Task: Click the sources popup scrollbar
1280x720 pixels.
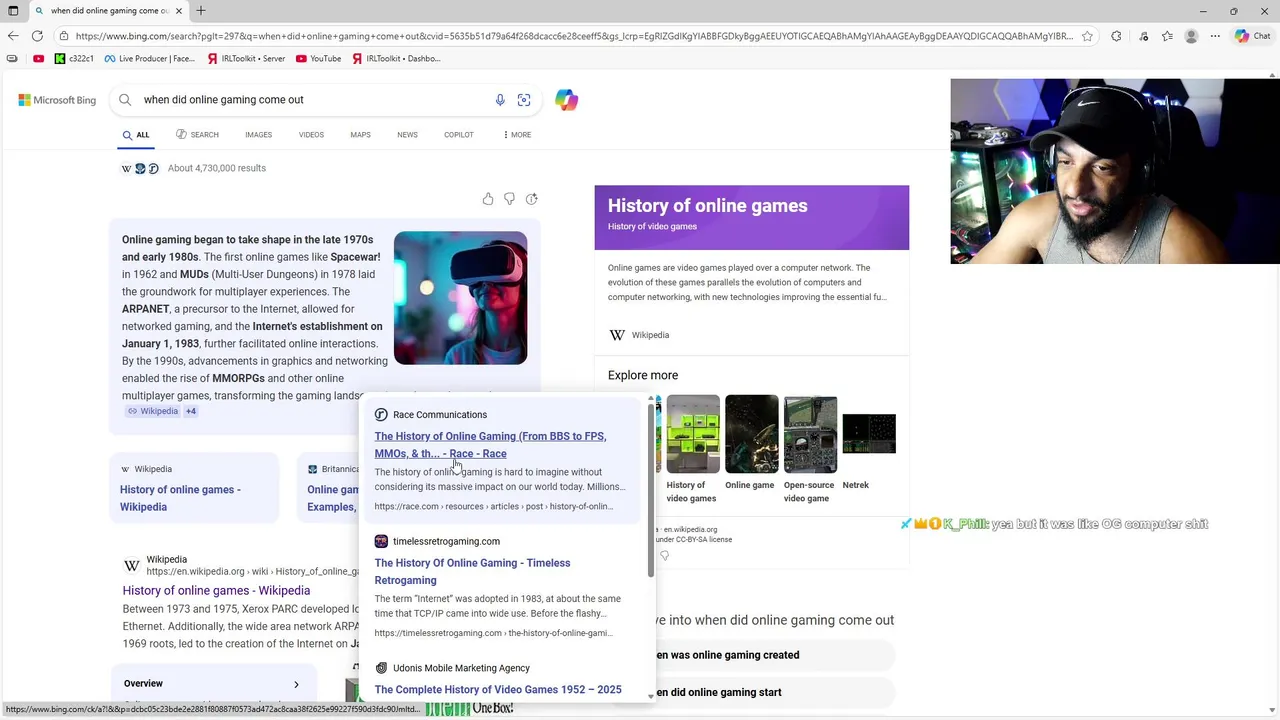Action: click(x=651, y=490)
